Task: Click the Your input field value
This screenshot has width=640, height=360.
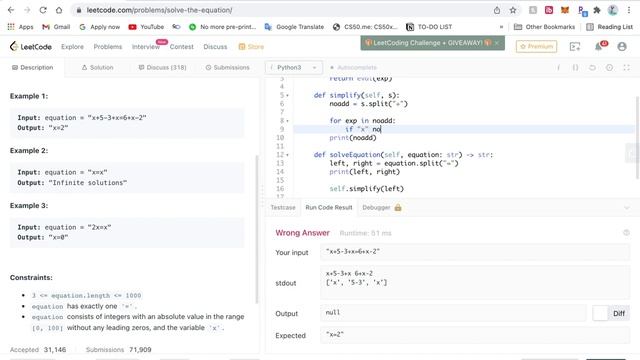Action: coord(475,252)
